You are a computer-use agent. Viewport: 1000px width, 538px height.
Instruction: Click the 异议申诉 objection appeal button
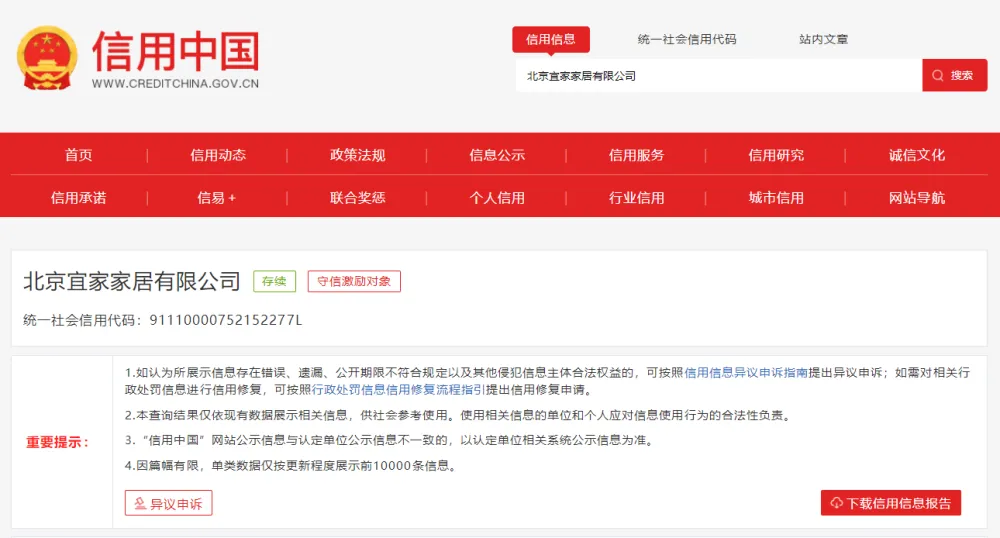point(168,503)
